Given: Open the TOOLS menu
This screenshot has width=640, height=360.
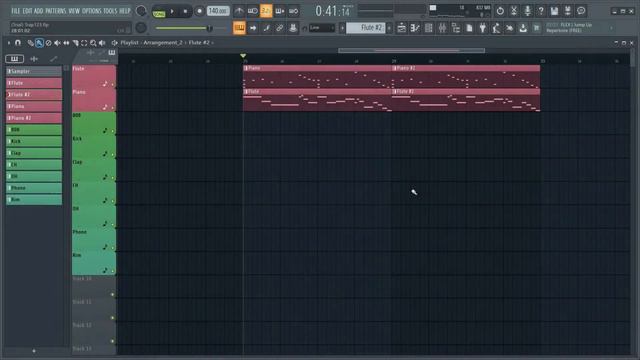Looking at the screenshot, I should click(110, 11).
